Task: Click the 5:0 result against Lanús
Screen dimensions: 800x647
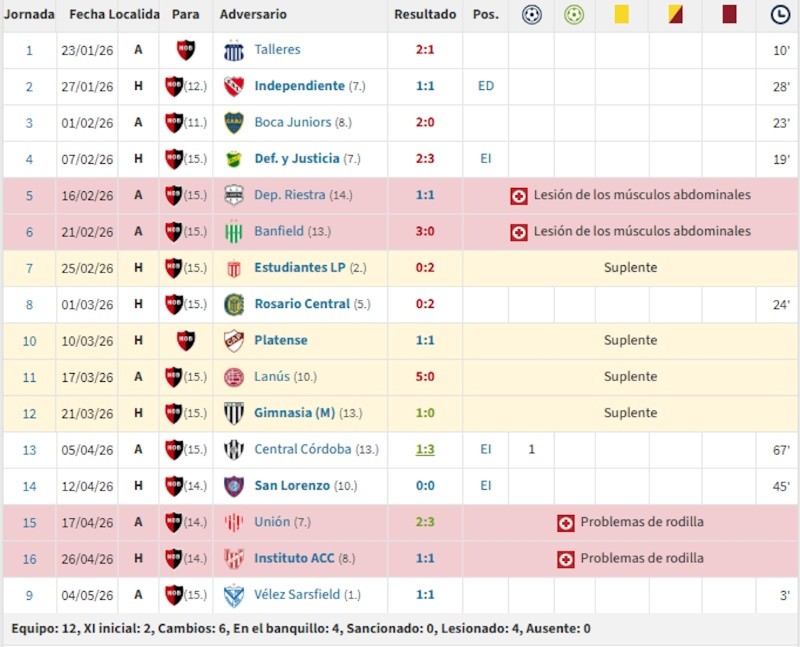Action: (425, 377)
